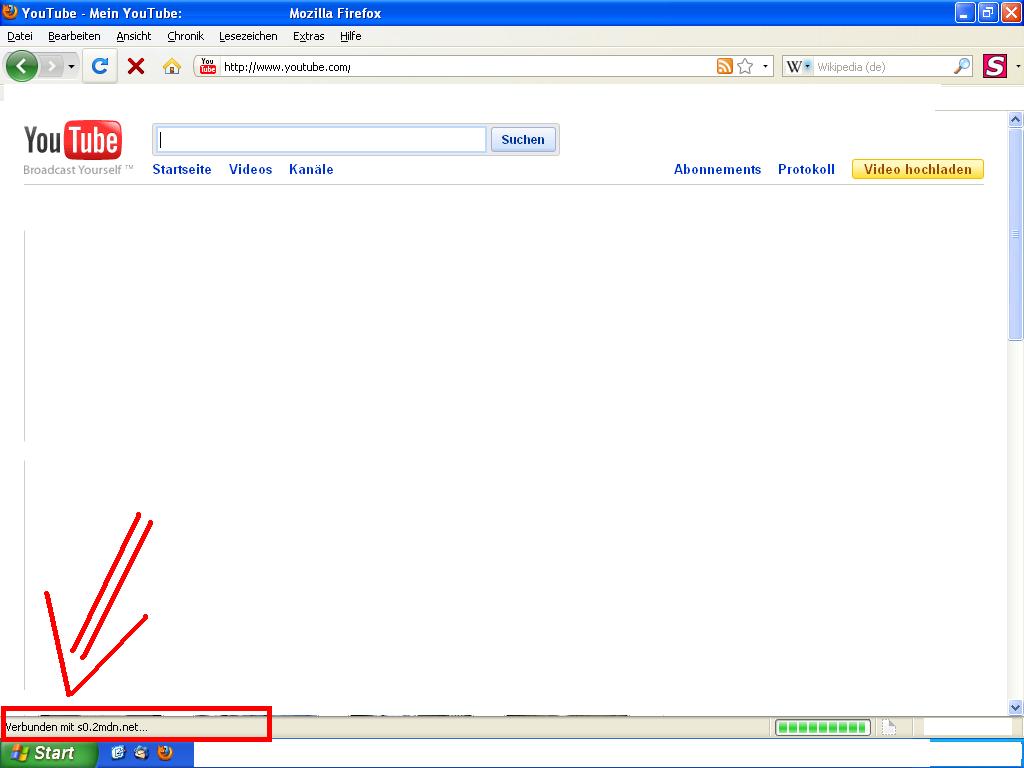Click the page scrollbar up arrow
The width and height of the screenshot is (1024, 768).
tap(1015, 120)
